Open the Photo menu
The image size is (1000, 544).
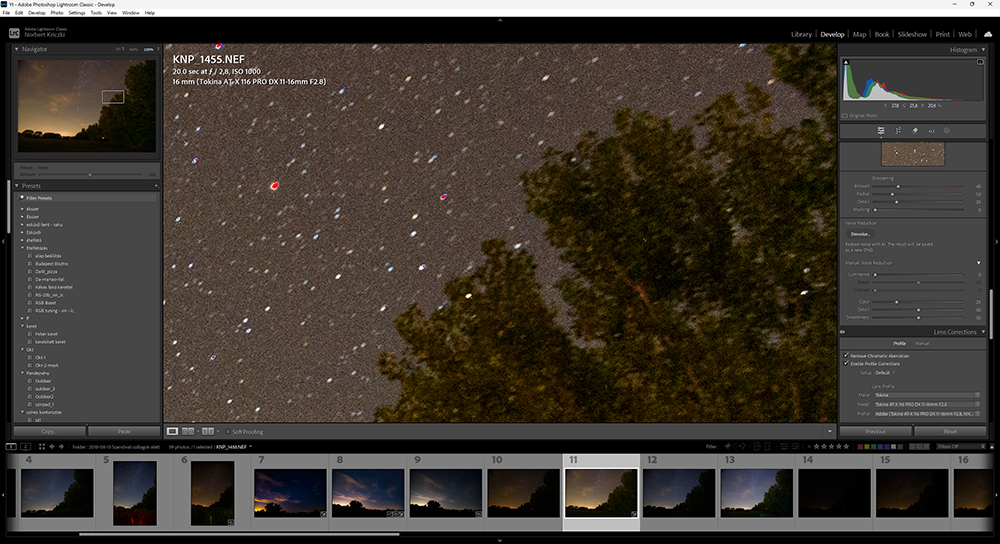pyautogui.click(x=57, y=13)
